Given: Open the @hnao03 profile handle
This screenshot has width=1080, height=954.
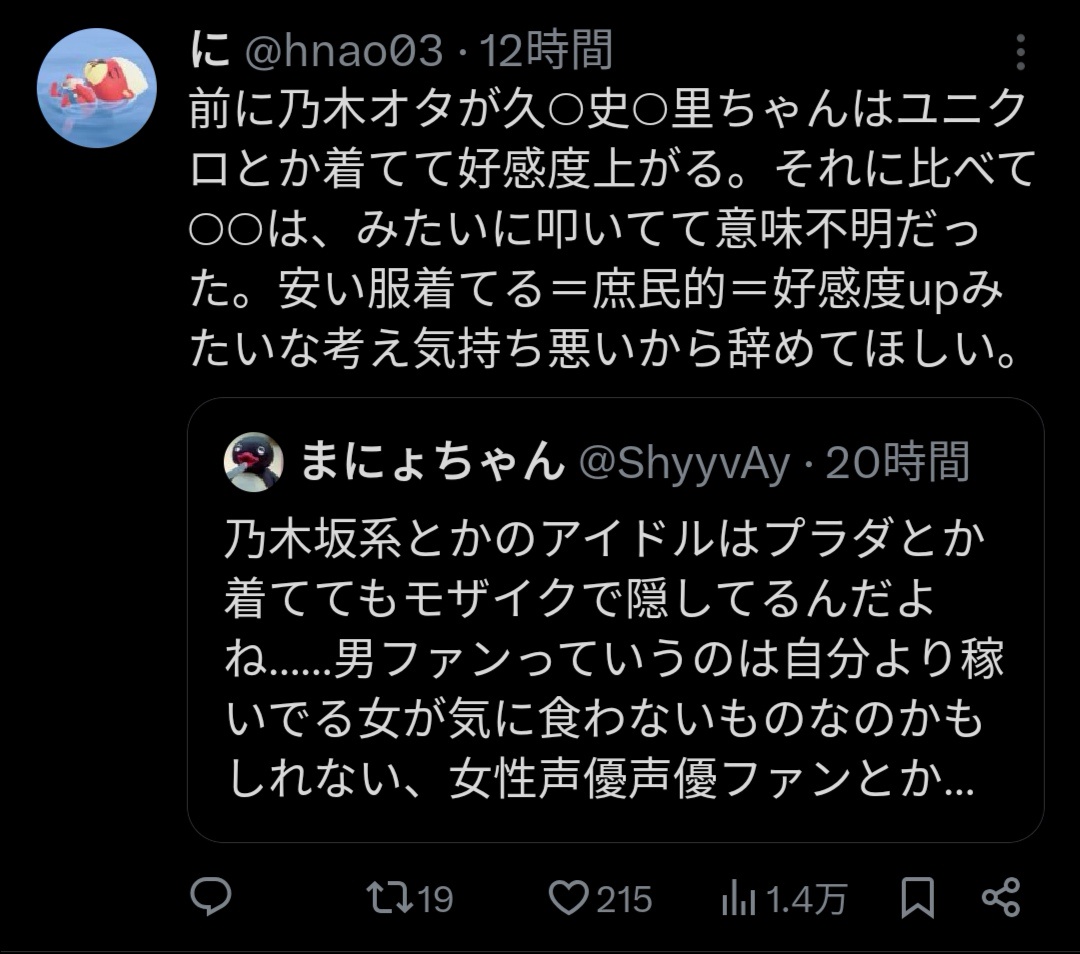Looking at the screenshot, I should [x=343, y=51].
